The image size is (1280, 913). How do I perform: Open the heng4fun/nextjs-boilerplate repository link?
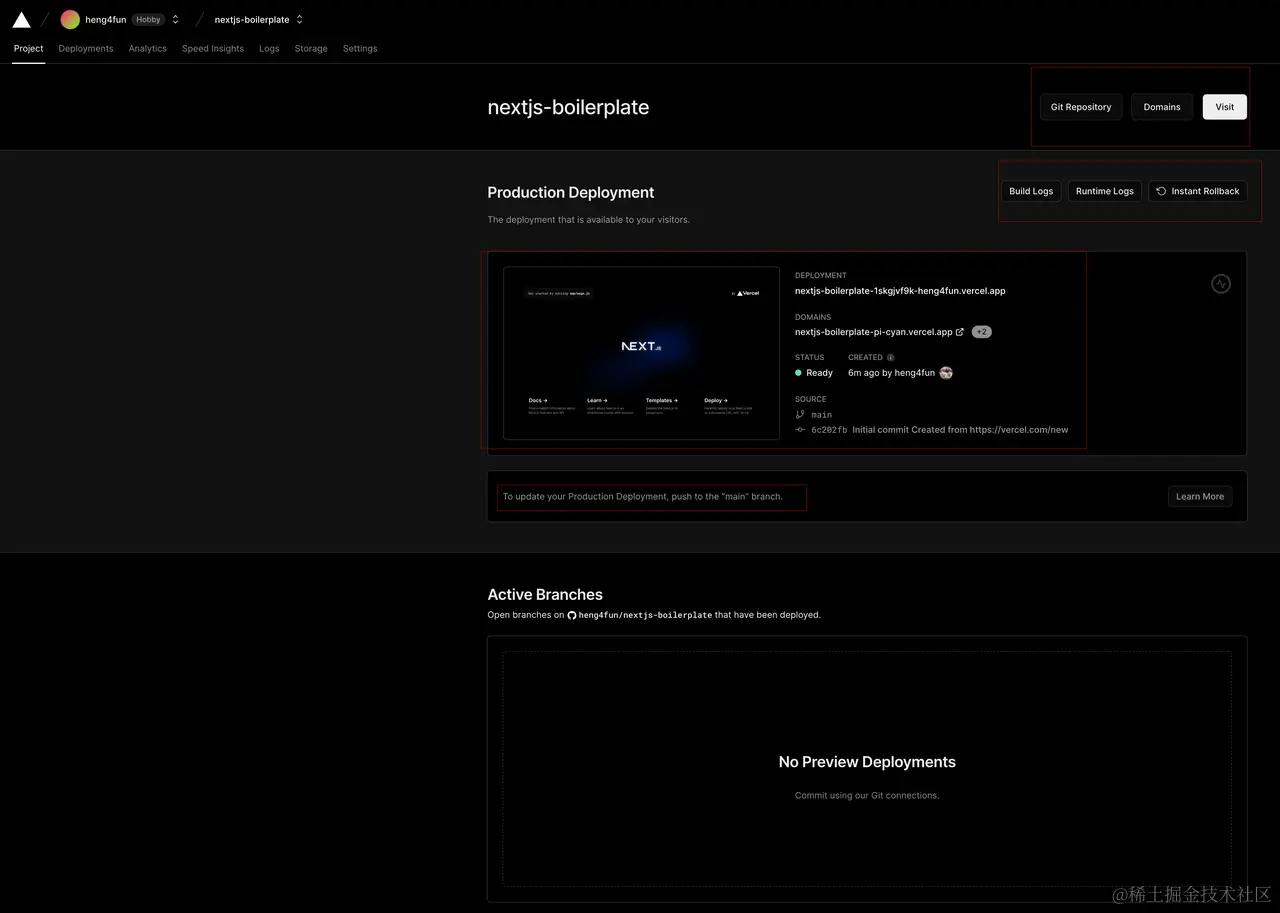[645, 615]
